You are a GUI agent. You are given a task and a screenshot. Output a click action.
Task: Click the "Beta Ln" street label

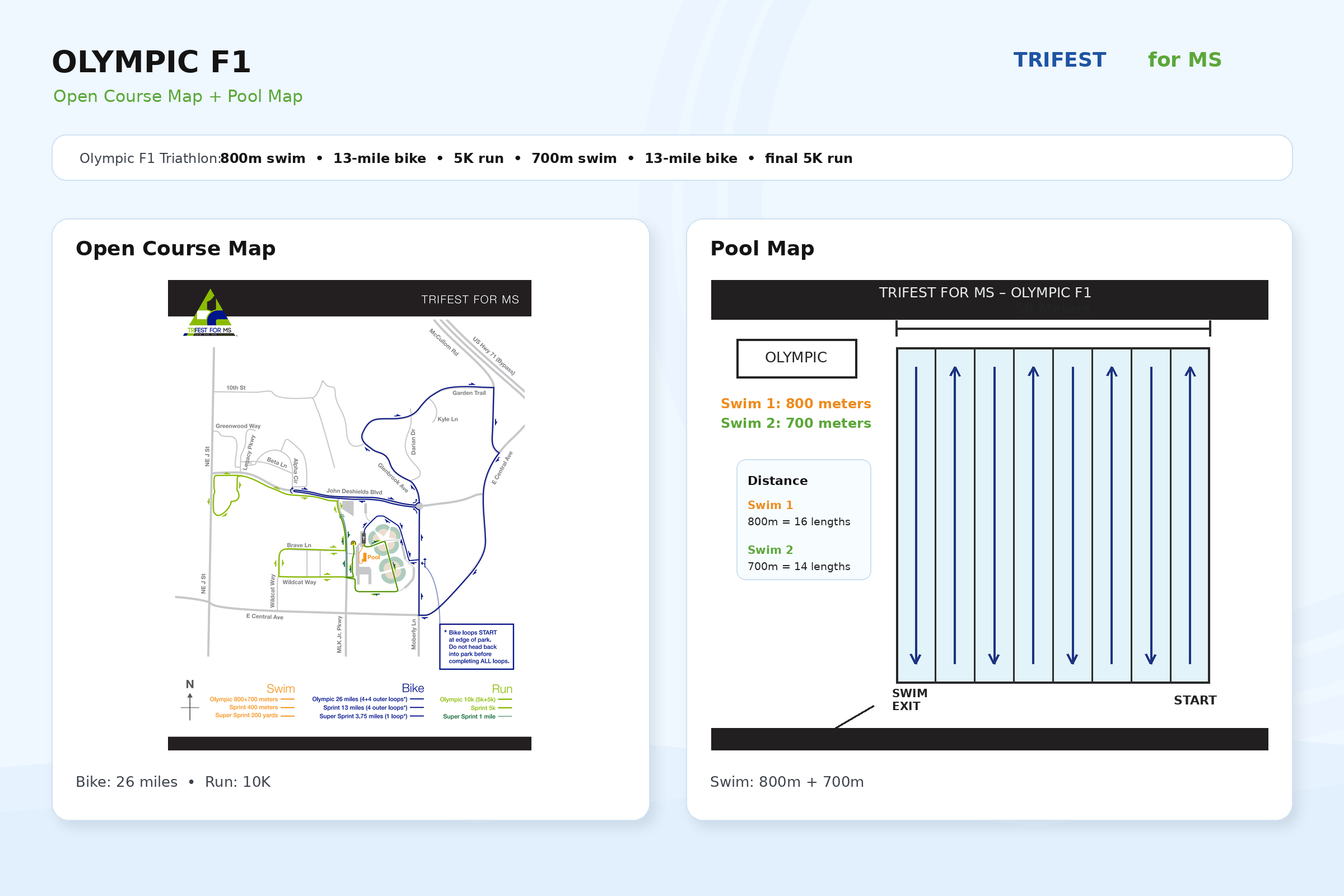pos(277,463)
